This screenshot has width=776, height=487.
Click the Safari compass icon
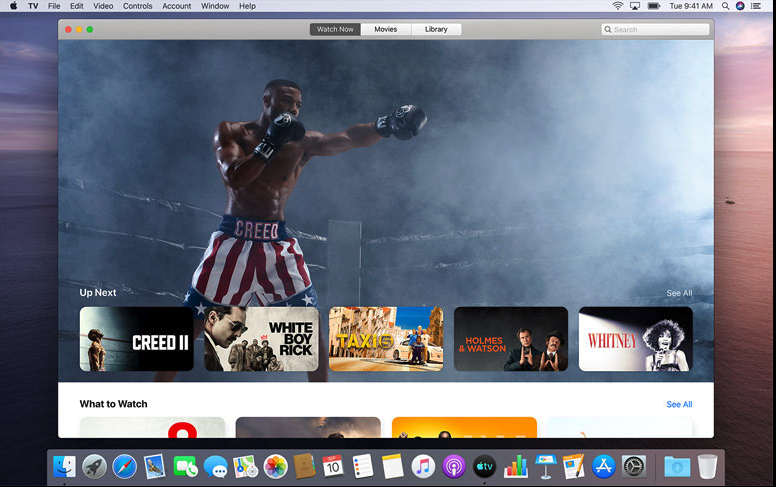(x=124, y=466)
